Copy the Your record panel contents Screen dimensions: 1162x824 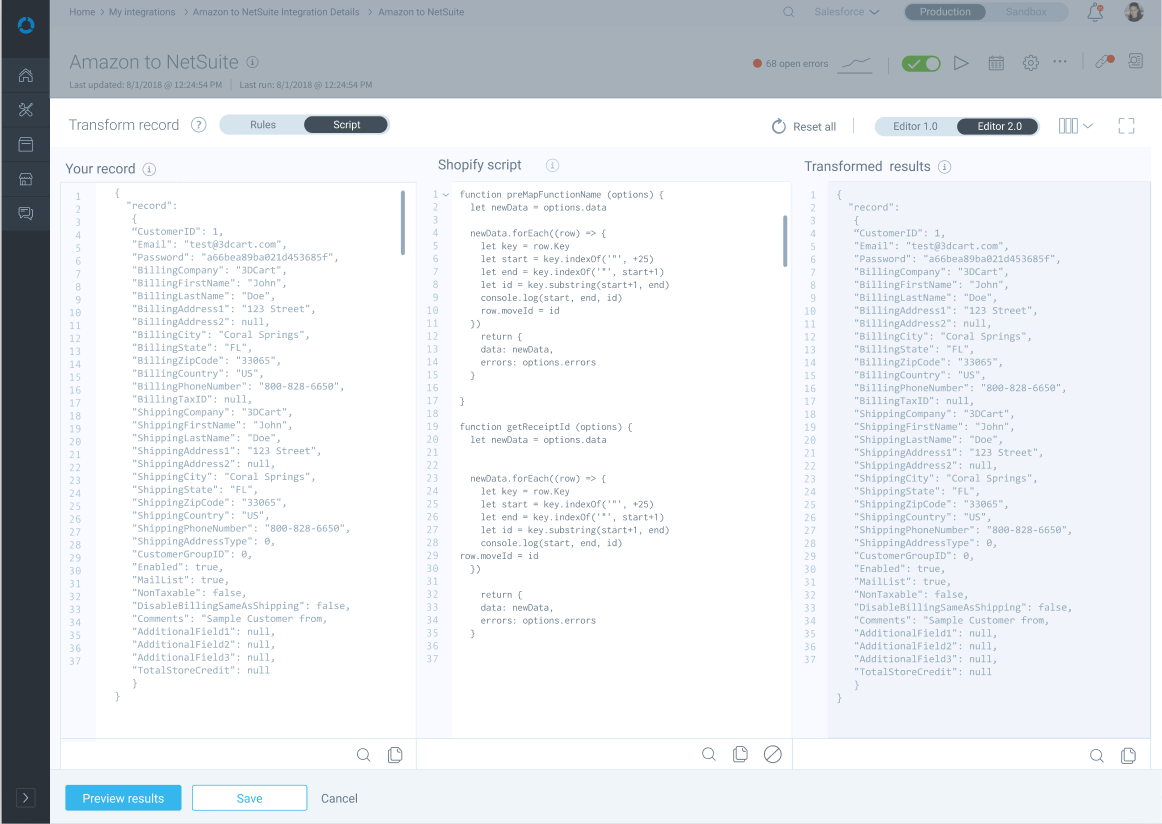(395, 755)
